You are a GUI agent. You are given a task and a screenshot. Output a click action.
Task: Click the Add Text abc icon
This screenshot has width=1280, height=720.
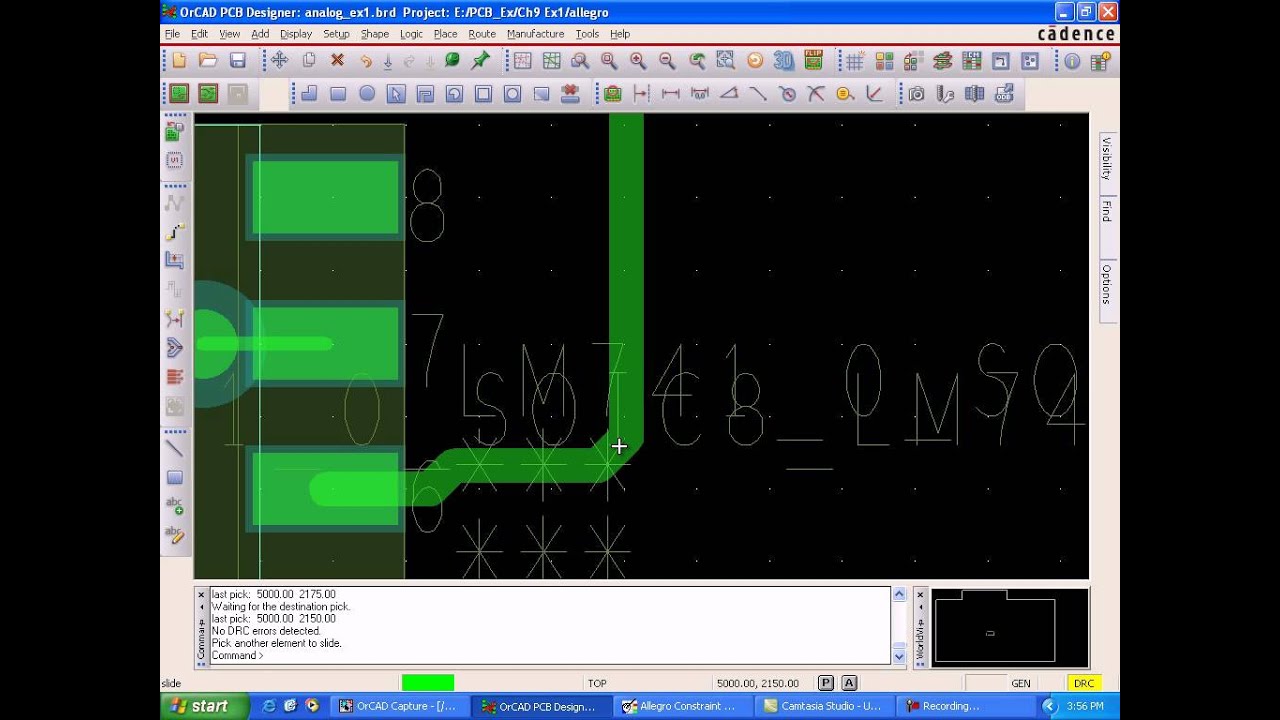click(175, 506)
